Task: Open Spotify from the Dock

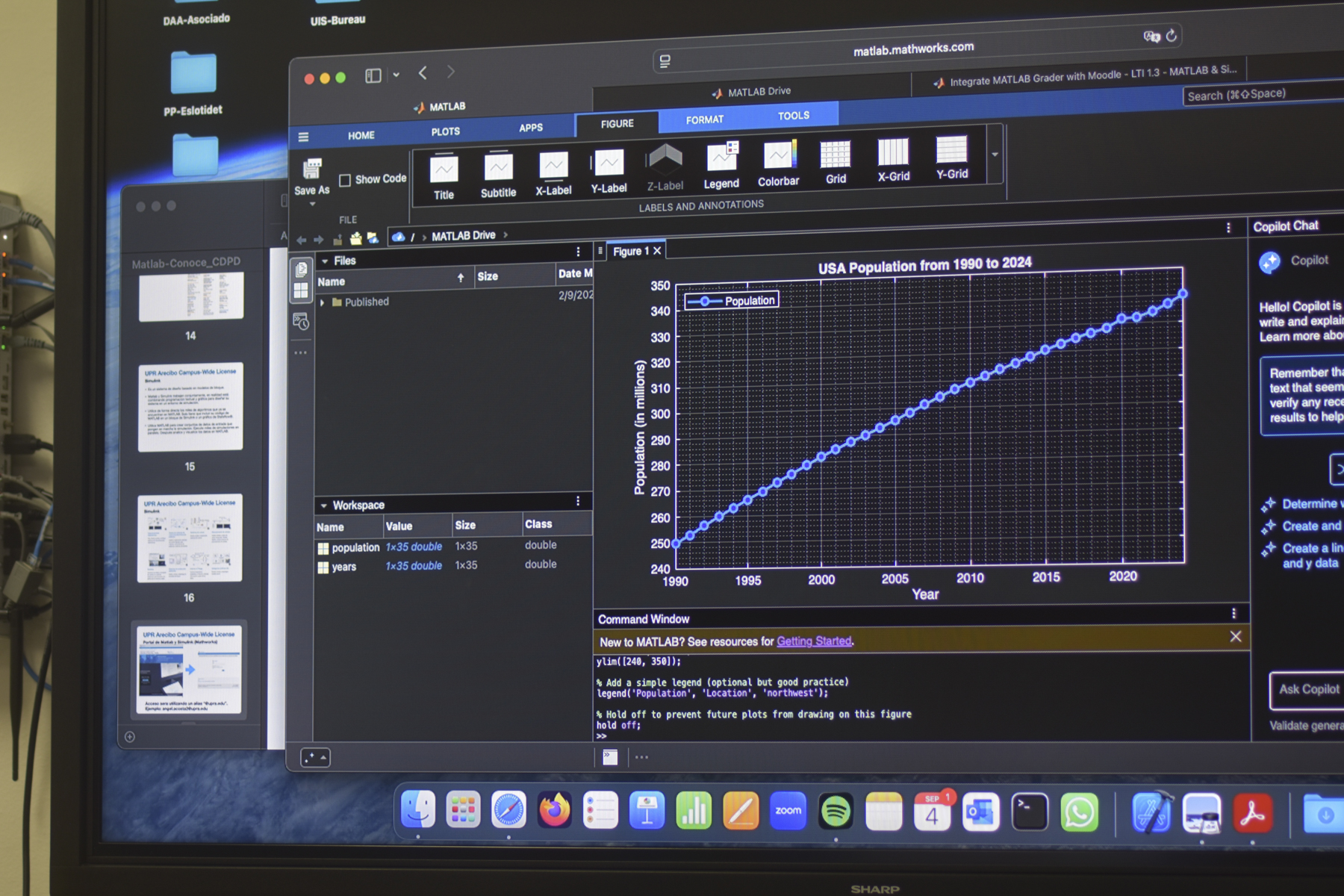Action: point(835,811)
